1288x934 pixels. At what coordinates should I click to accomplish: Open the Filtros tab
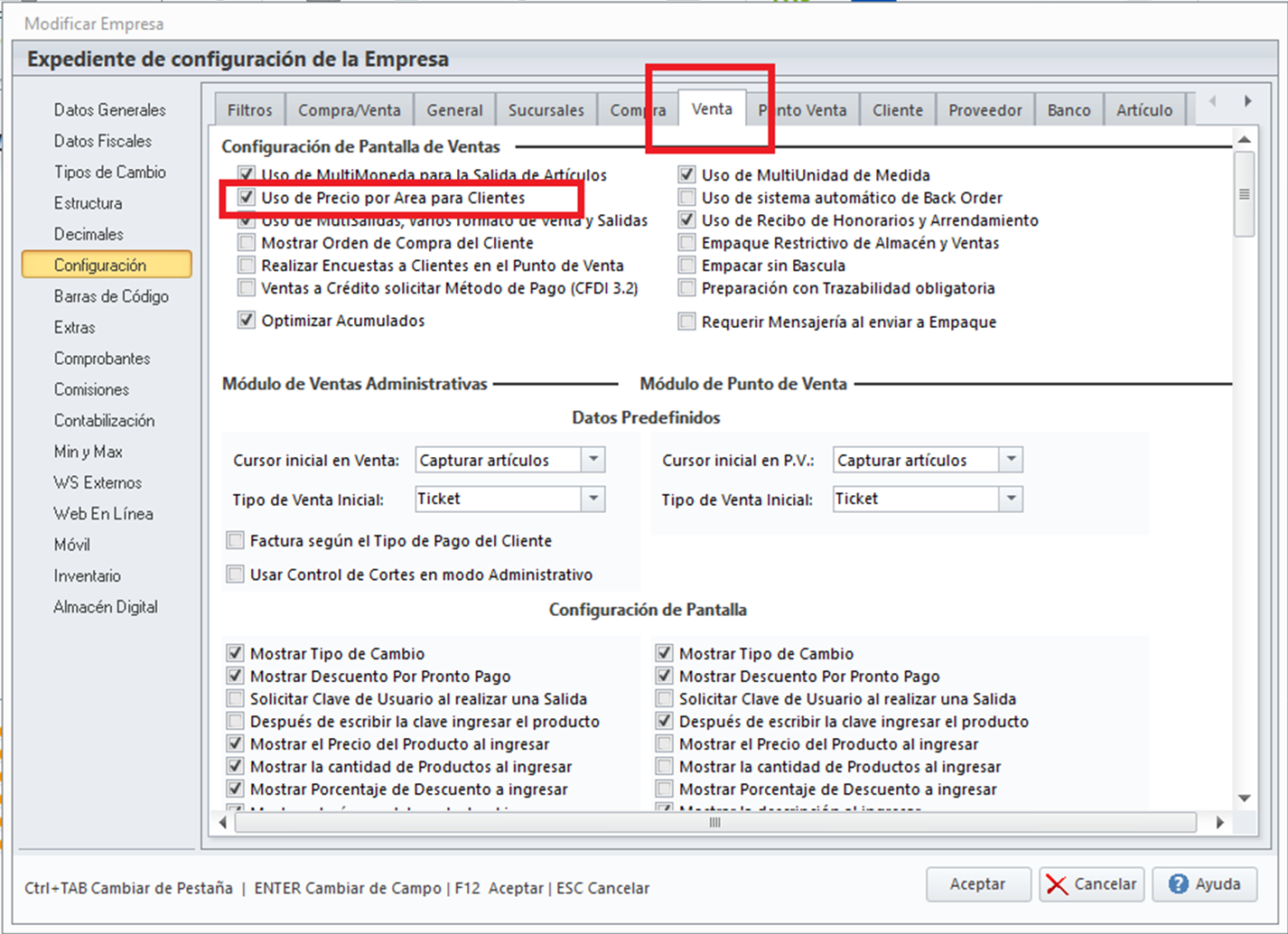coord(250,110)
